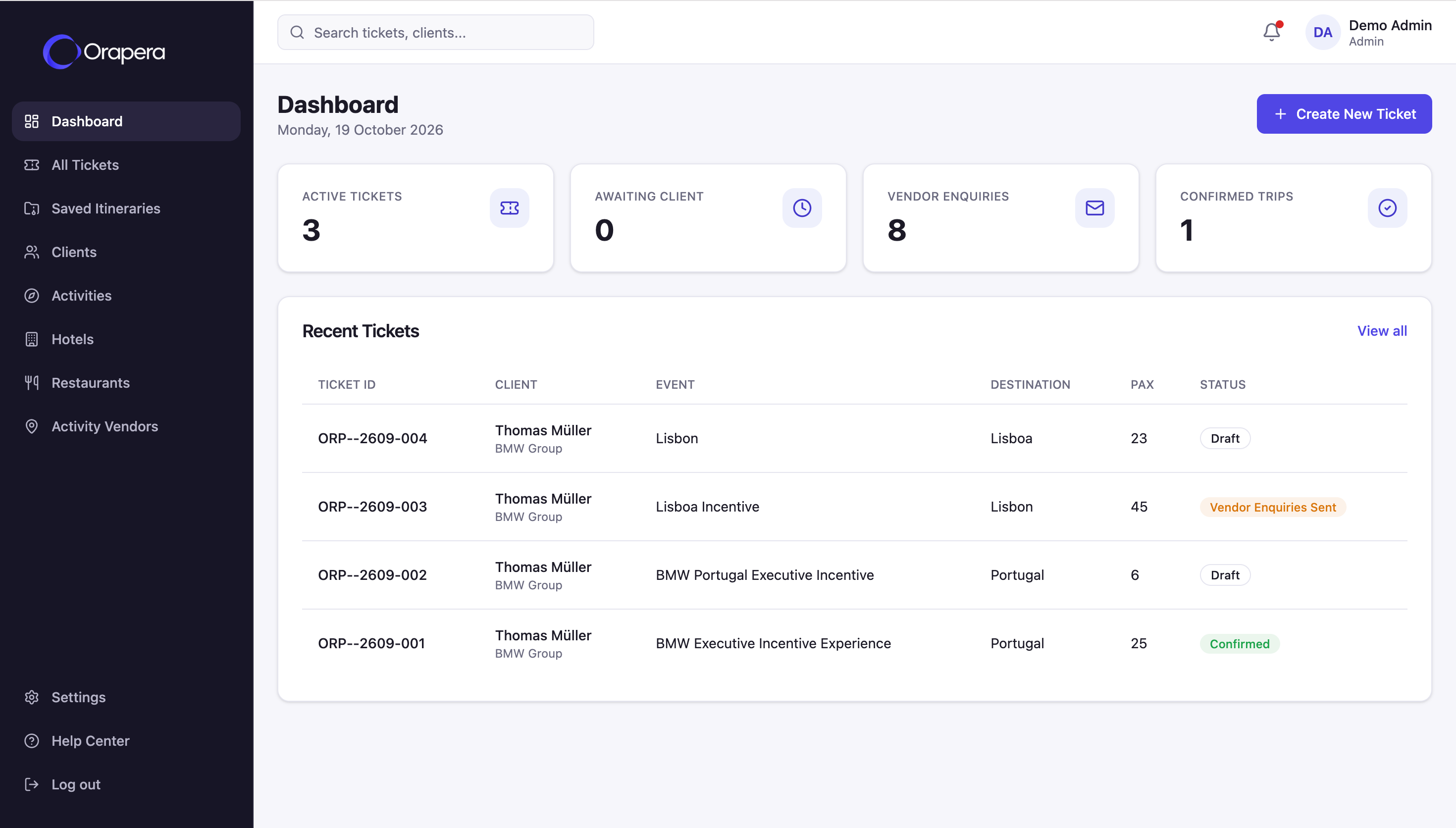The image size is (1456, 828).
Task: Click the Confirmed Trips checkmark icon
Action: (1387, 208)
